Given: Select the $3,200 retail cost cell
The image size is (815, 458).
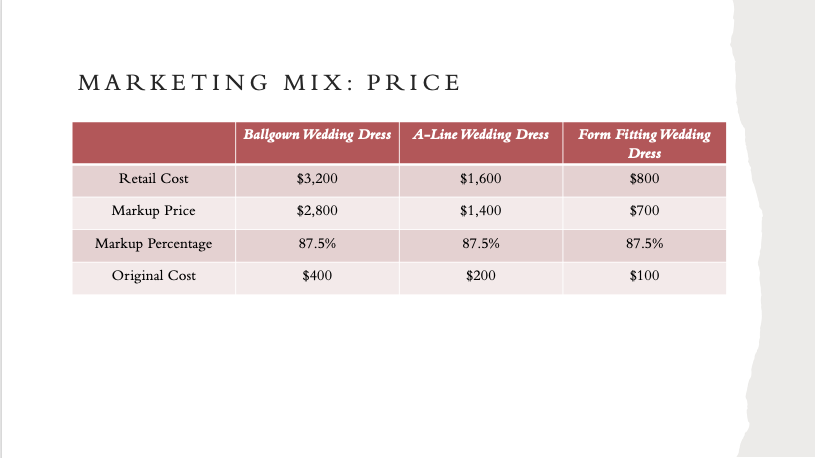Looking at the screenshot, I should [x=317, y=180].
